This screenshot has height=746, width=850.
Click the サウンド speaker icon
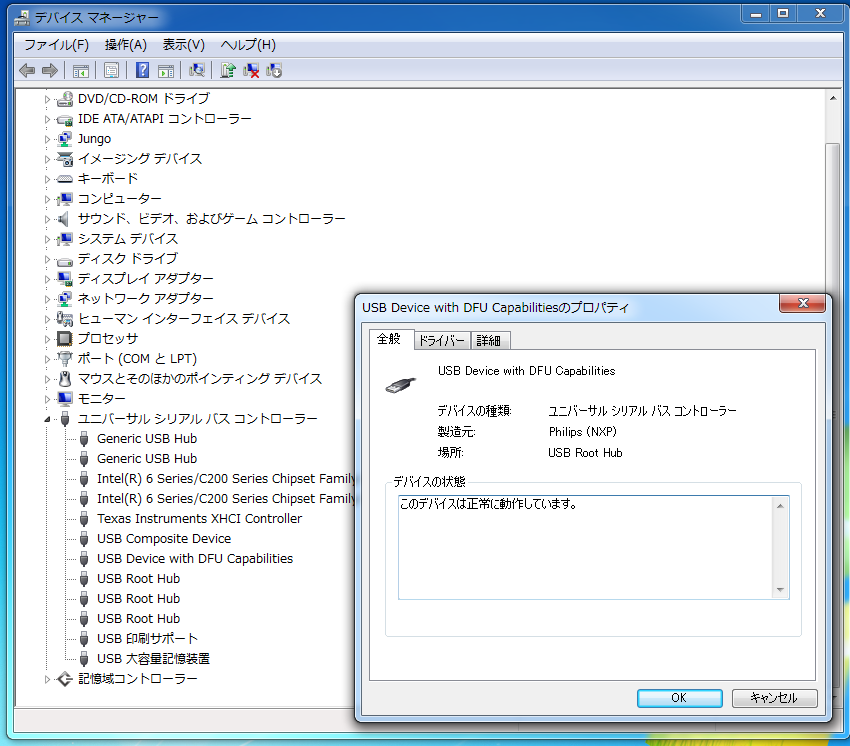click(64, 219)
